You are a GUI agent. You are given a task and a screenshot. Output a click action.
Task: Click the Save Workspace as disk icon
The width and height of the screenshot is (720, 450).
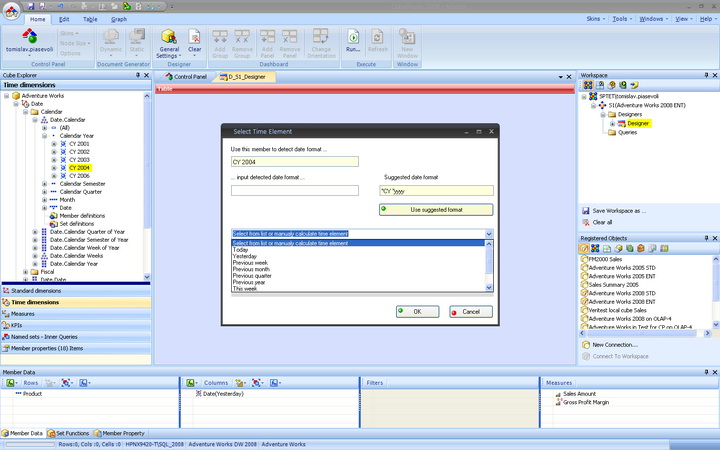585,211
